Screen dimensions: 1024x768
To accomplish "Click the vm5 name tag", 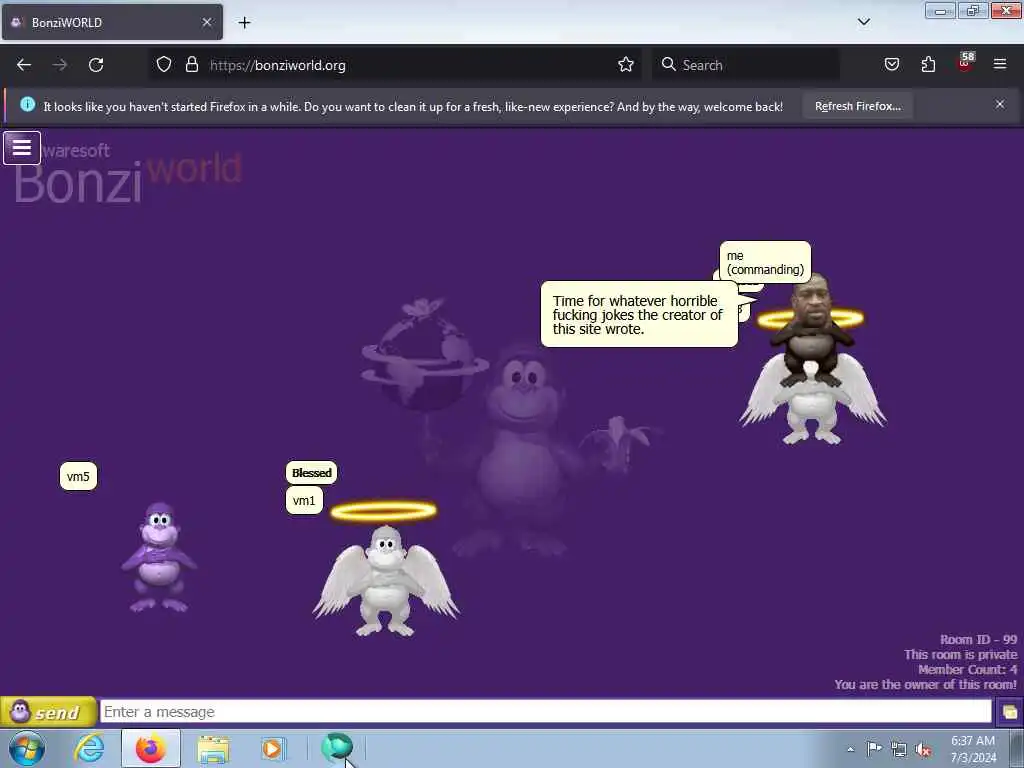I will pos(78,477).
